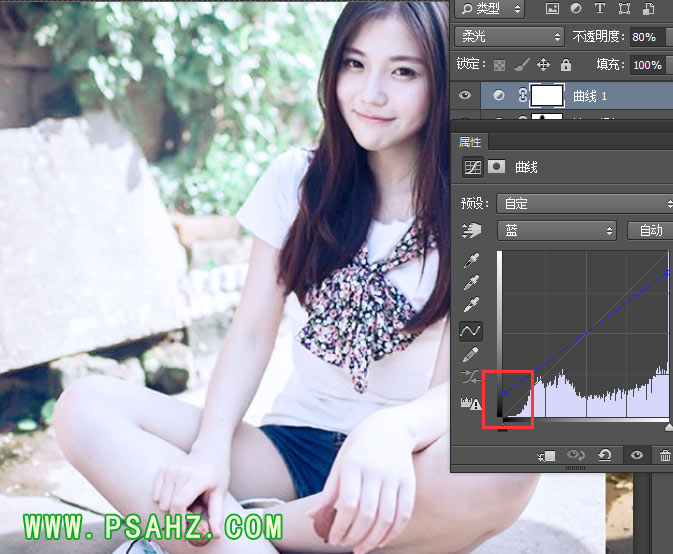673x554 pixels.
Task: Open the 柔光 blend mode dropdown
Action: pyautogui.click(x=509, y=36)
